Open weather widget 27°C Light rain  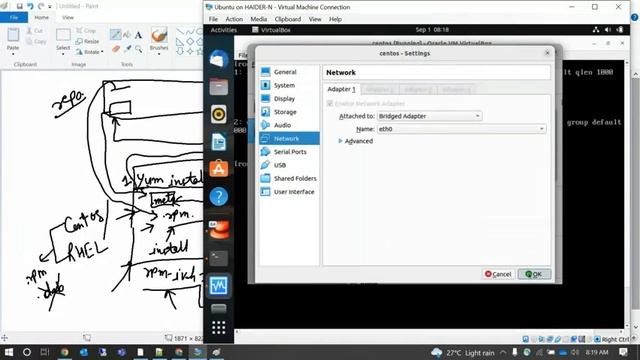(x=463, y=353)
